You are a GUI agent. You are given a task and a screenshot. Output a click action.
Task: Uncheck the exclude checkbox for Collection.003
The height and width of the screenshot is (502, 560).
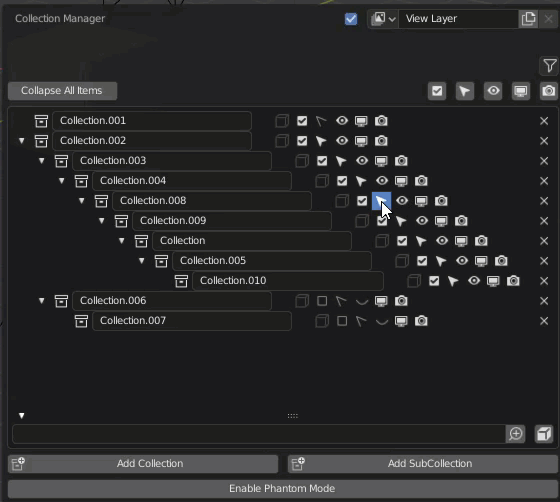tap(322, 161)
